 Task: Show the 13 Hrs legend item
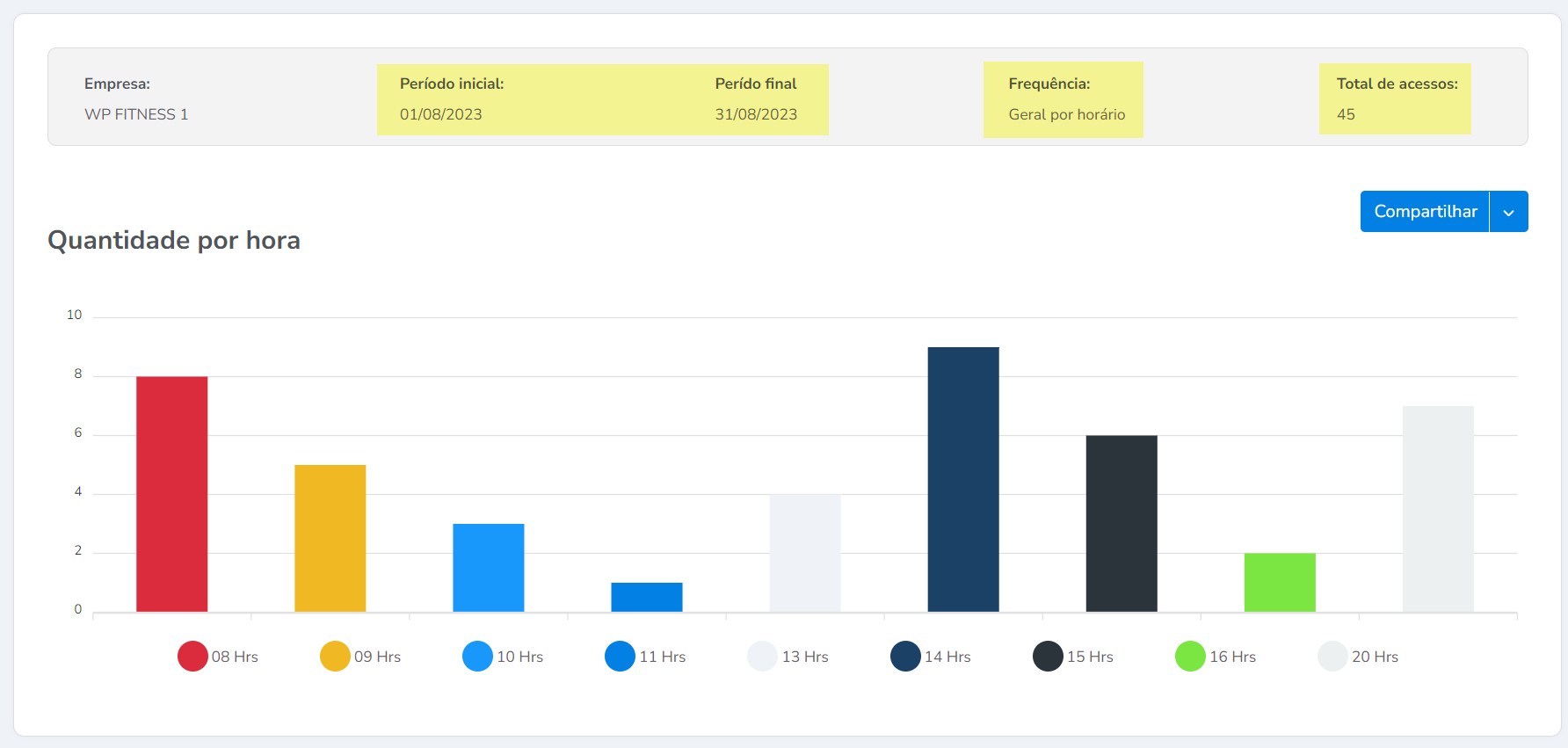pos(762,657)
